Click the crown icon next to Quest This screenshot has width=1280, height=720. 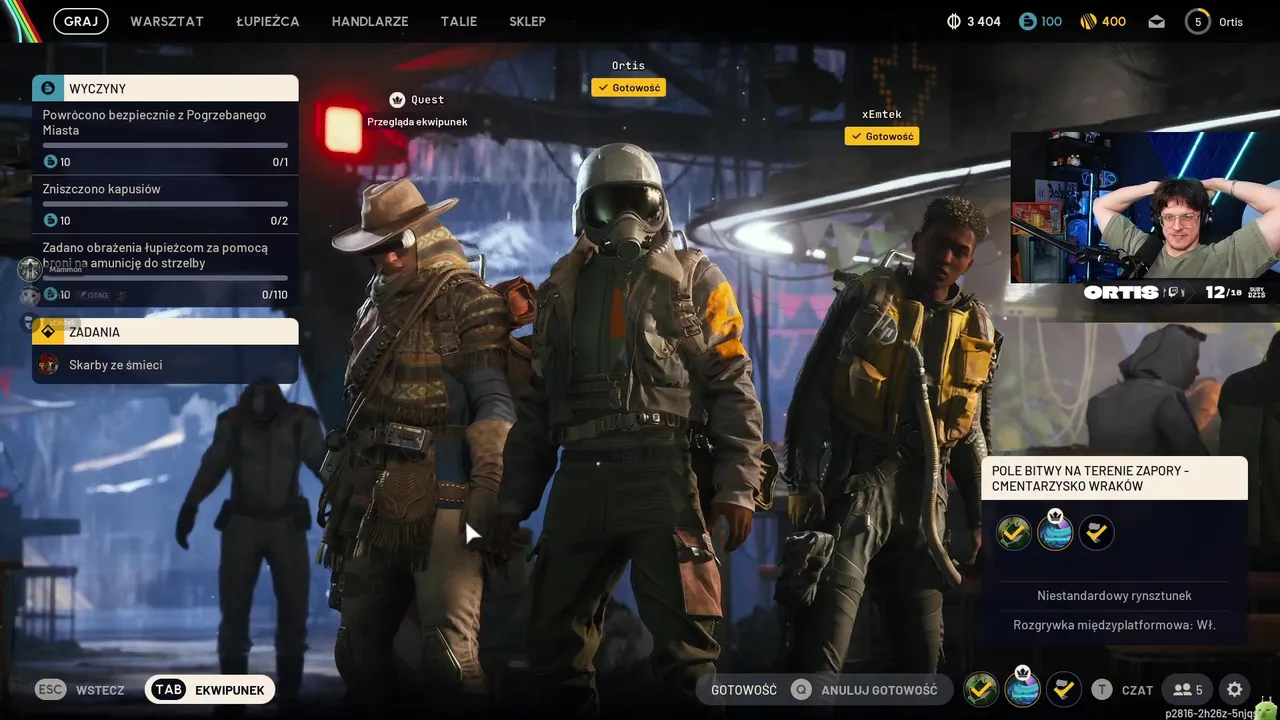[x=397, y=99]
